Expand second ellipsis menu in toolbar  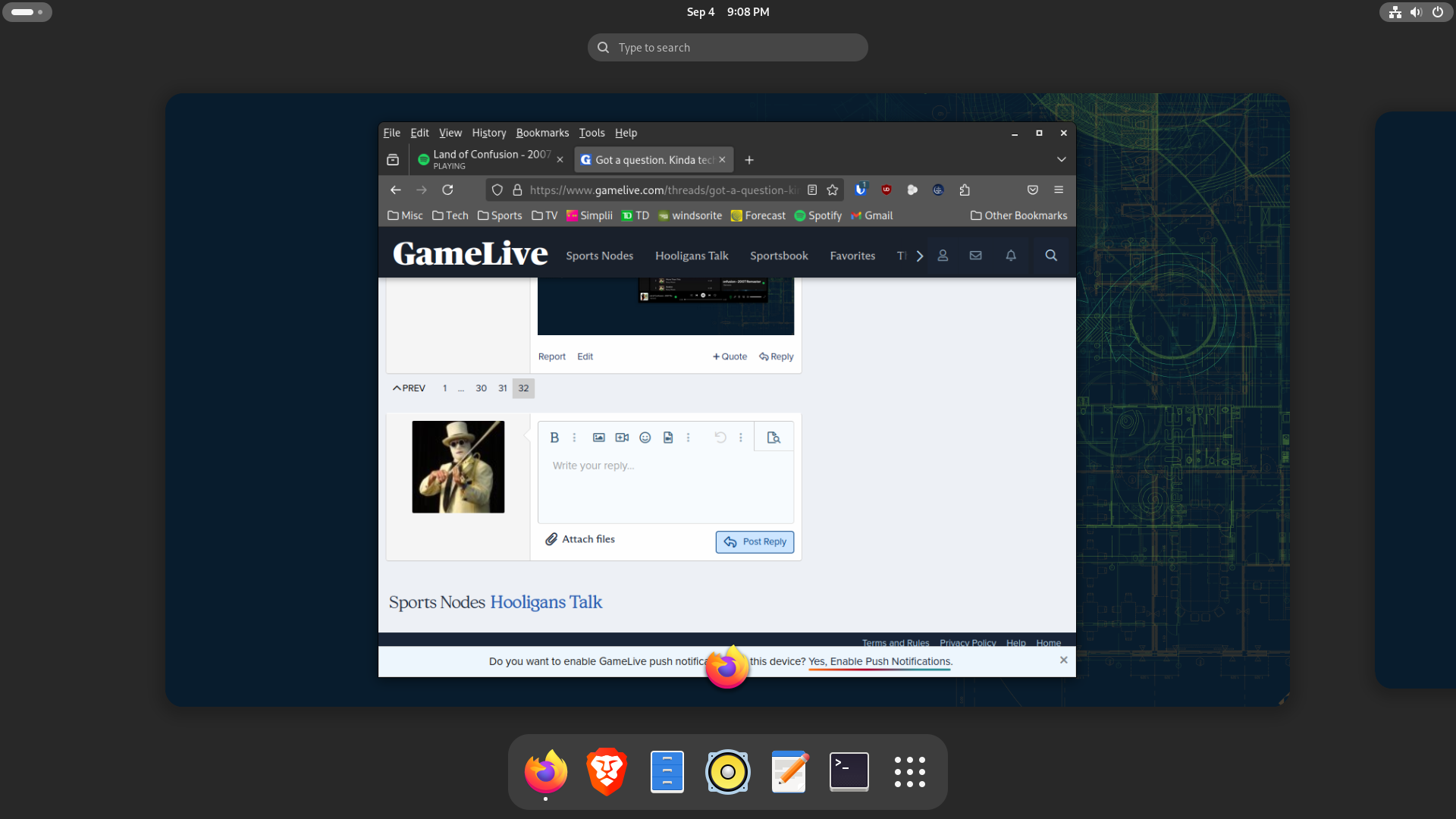coord(689,437)
